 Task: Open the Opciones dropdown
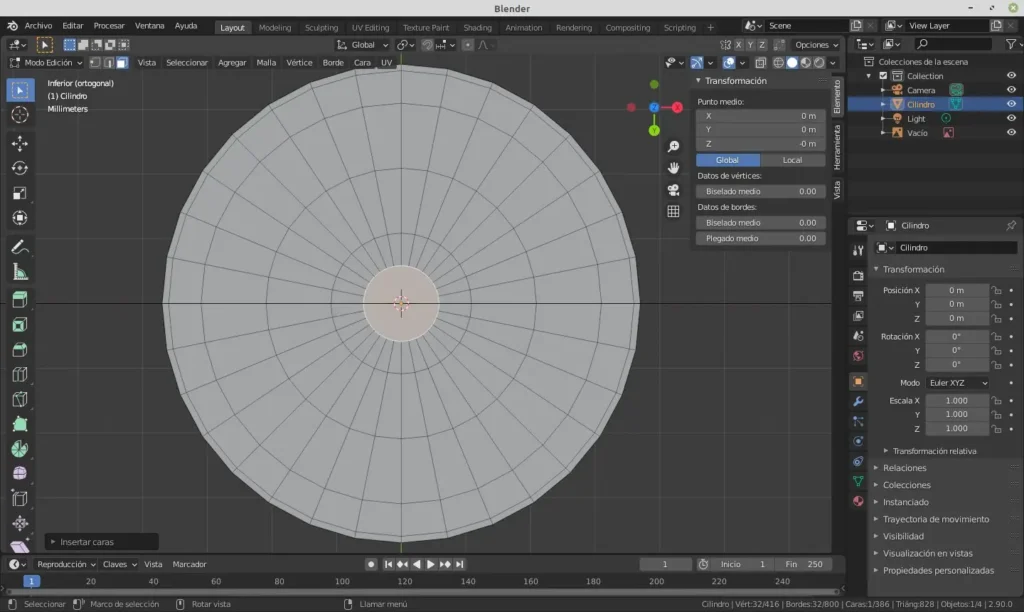coord(816,44)
